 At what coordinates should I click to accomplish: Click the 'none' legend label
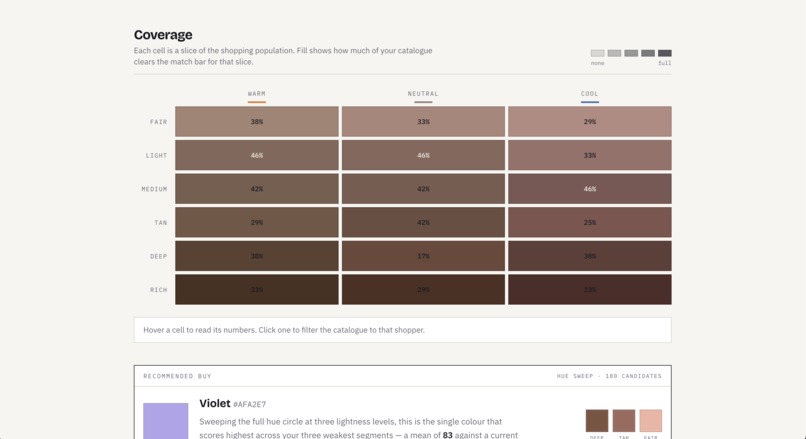pos(597,63)
